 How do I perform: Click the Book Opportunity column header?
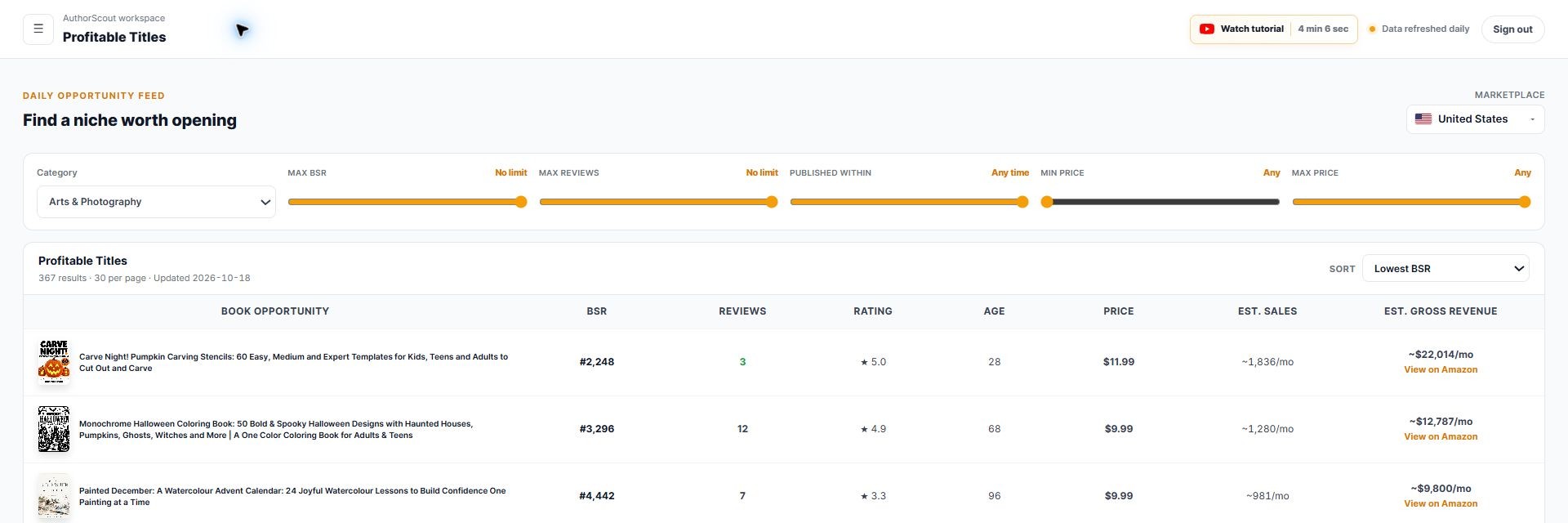coord(275,311)
